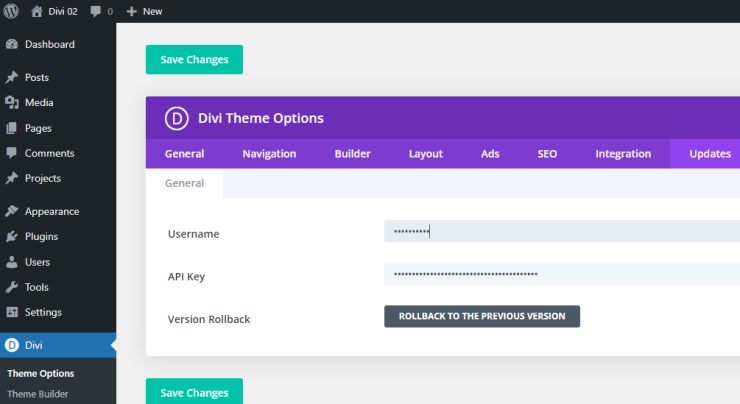Click the plus icon beside New
The height and width of the screenshot is (404, 740).
pos(132,11)
